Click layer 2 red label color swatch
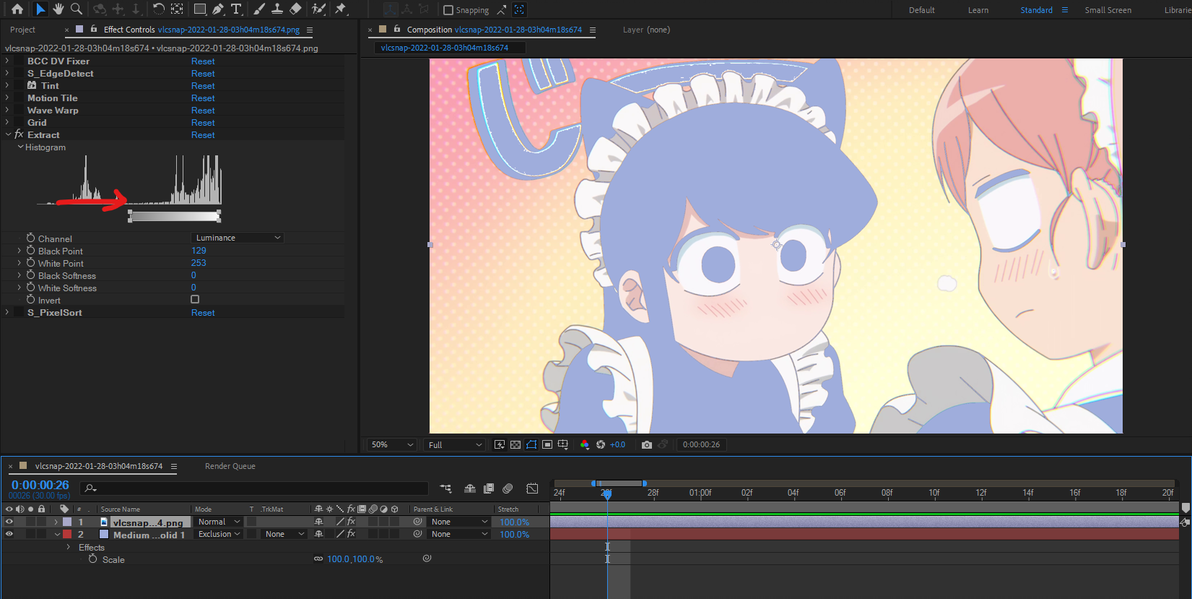The width and height of the screenshot is (1192, 599). click(x=67, y=534)
